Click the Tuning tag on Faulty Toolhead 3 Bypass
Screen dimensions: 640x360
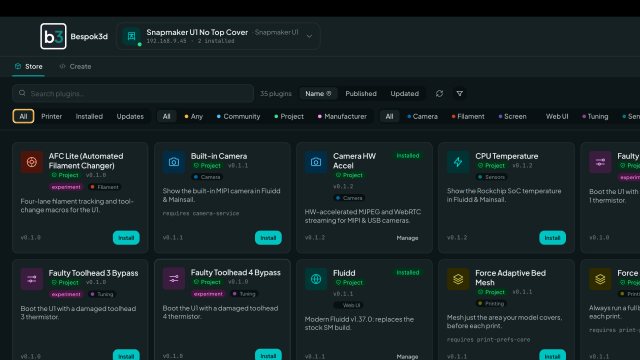[x=102, y=294]
